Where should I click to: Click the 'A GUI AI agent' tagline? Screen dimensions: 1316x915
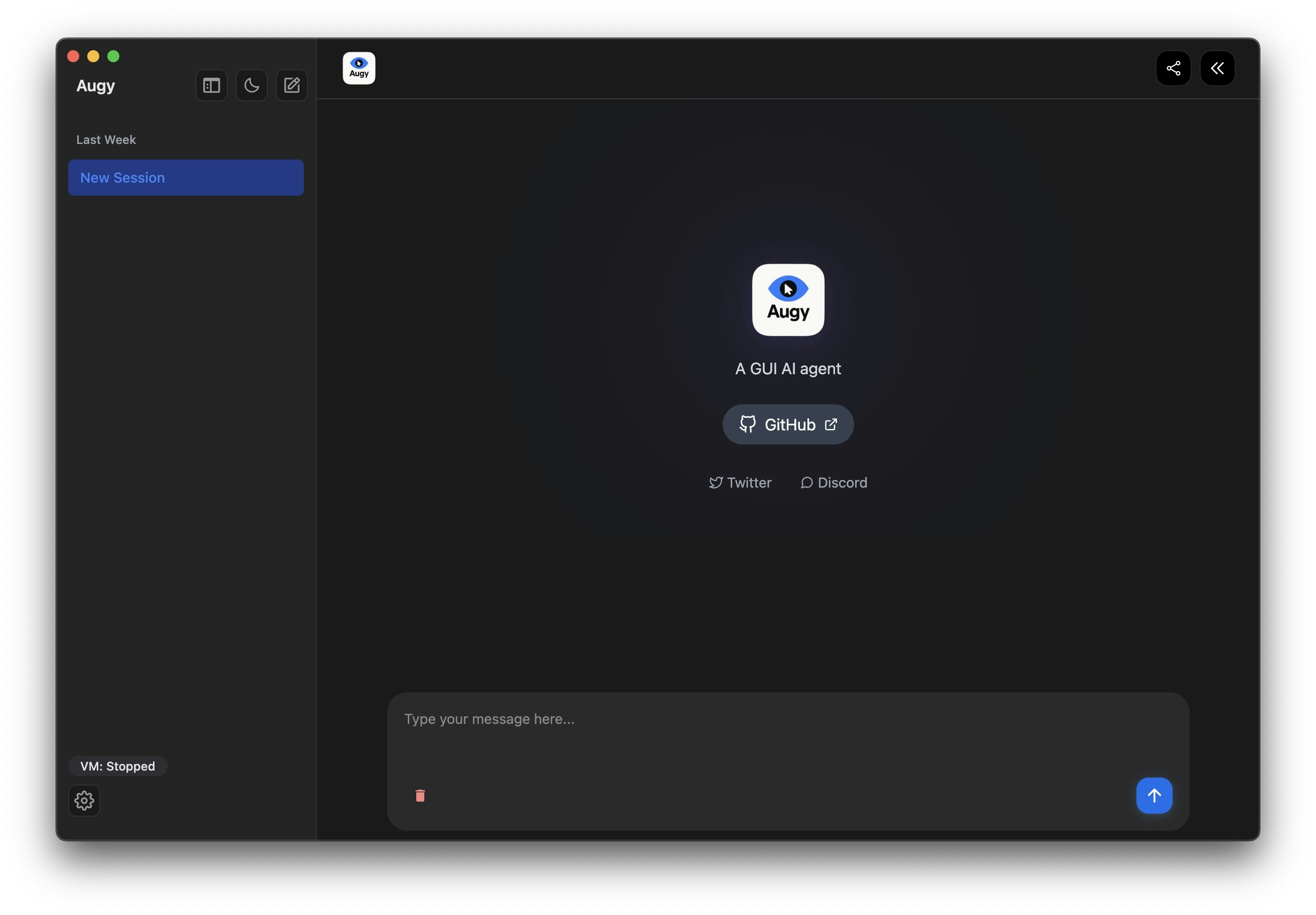pyautogui.click(x=787, y=369)
